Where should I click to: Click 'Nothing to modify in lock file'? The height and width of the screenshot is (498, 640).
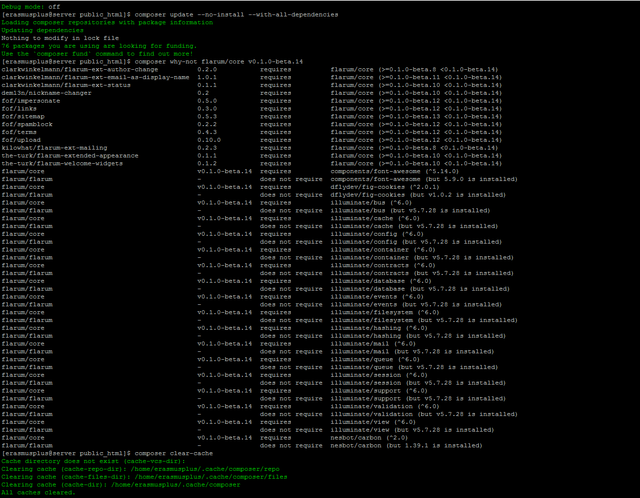pyautogui.click(x=60, y=38)
